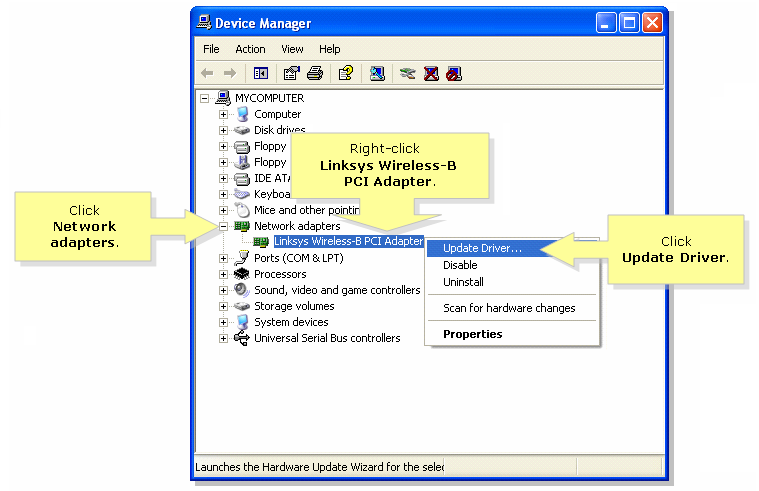Expand the Processors category
The image size is (759, 491).
tap(223, 274)
